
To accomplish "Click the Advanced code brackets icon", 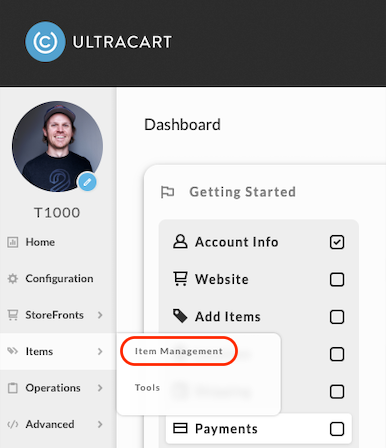I will coord(13,424).
